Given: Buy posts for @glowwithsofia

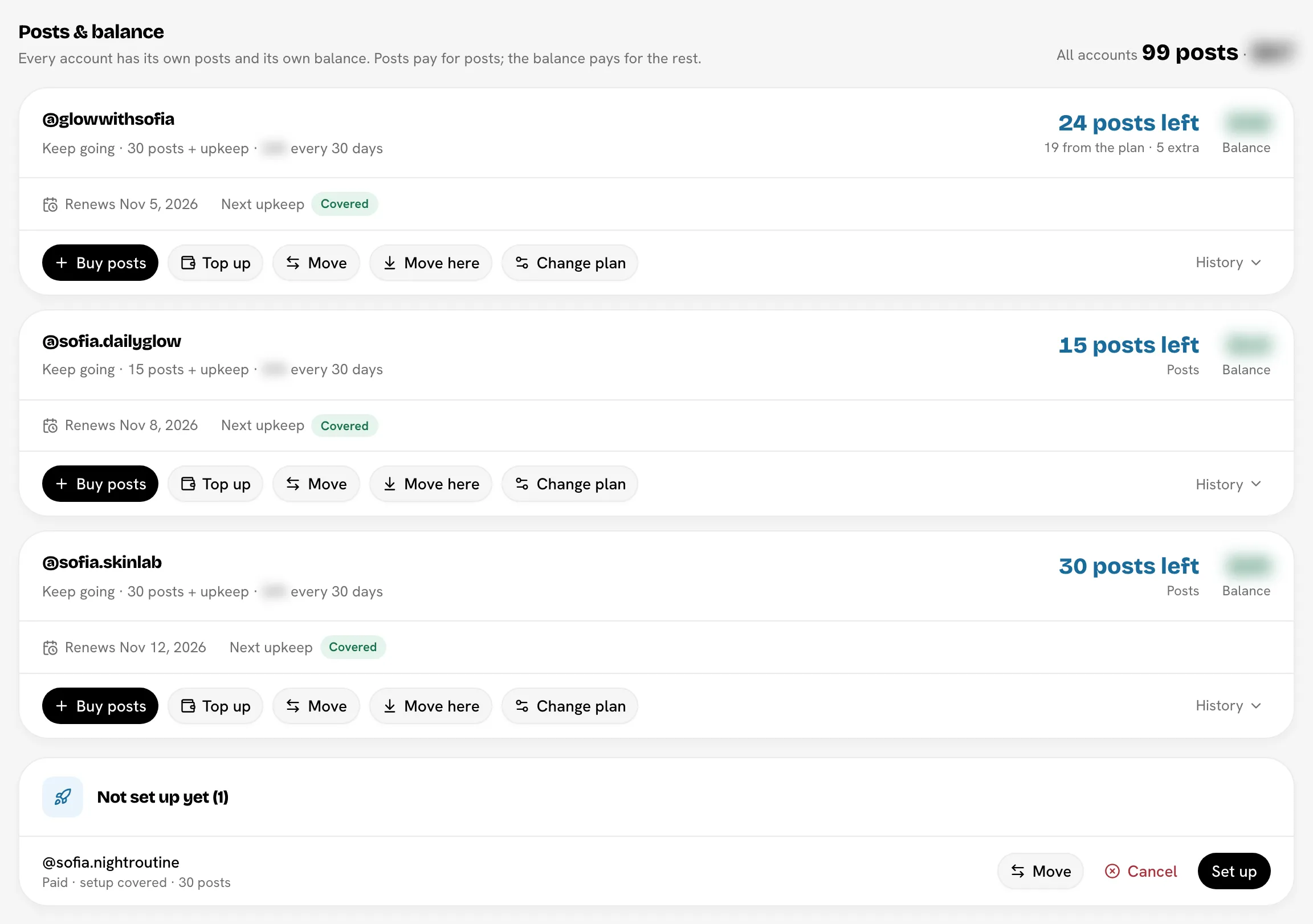Looking at the screenshot, I should [100, 263].
